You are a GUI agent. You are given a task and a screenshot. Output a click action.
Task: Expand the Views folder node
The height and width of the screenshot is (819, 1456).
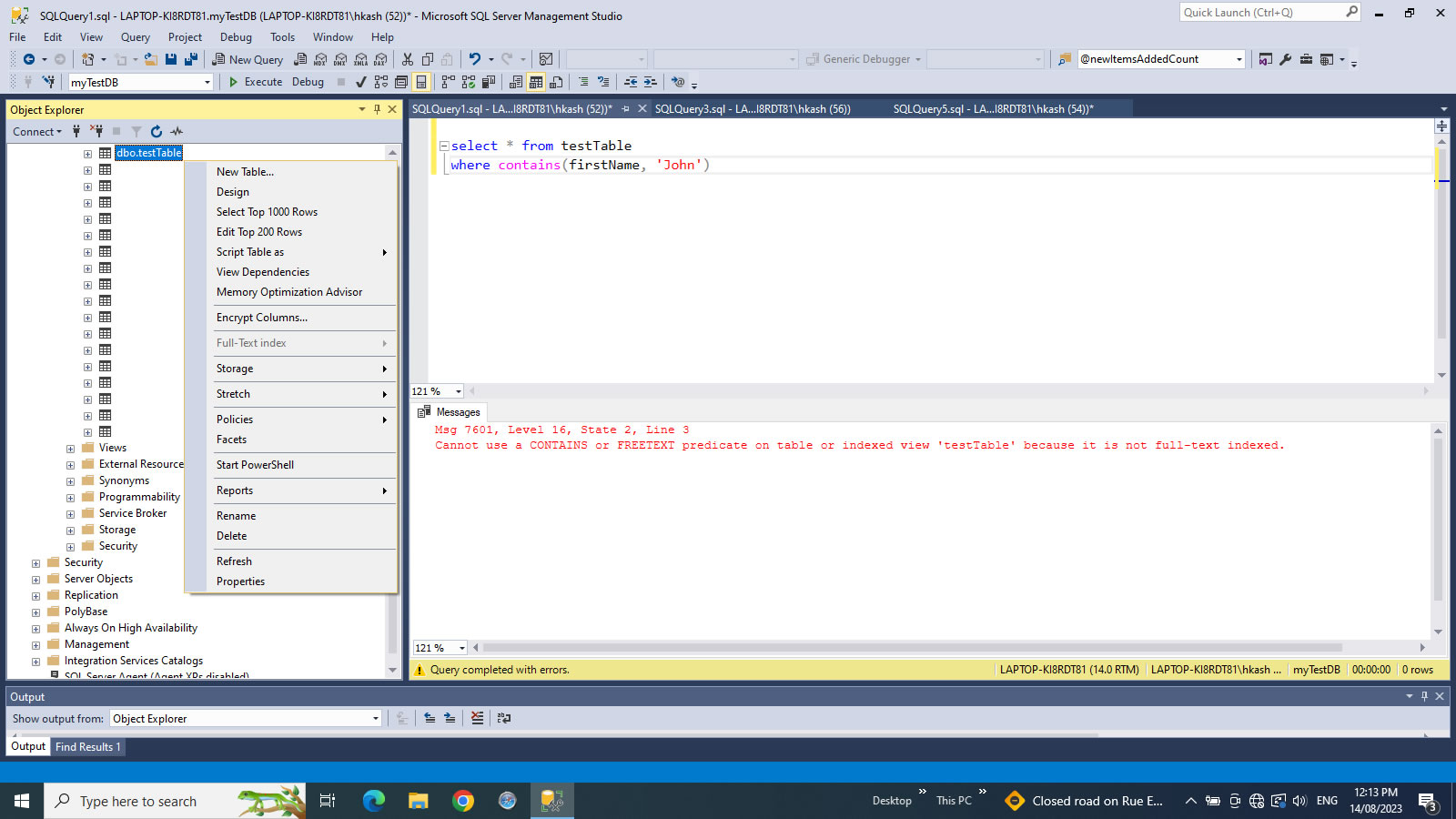coord(70,449)
